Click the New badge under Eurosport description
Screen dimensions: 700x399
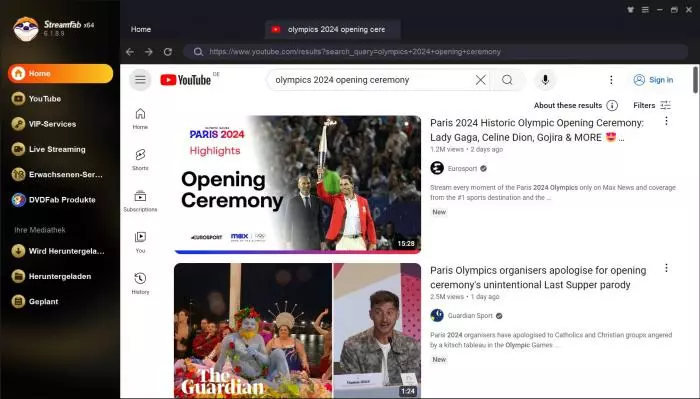pyautogui.click(x=439, y=212)
